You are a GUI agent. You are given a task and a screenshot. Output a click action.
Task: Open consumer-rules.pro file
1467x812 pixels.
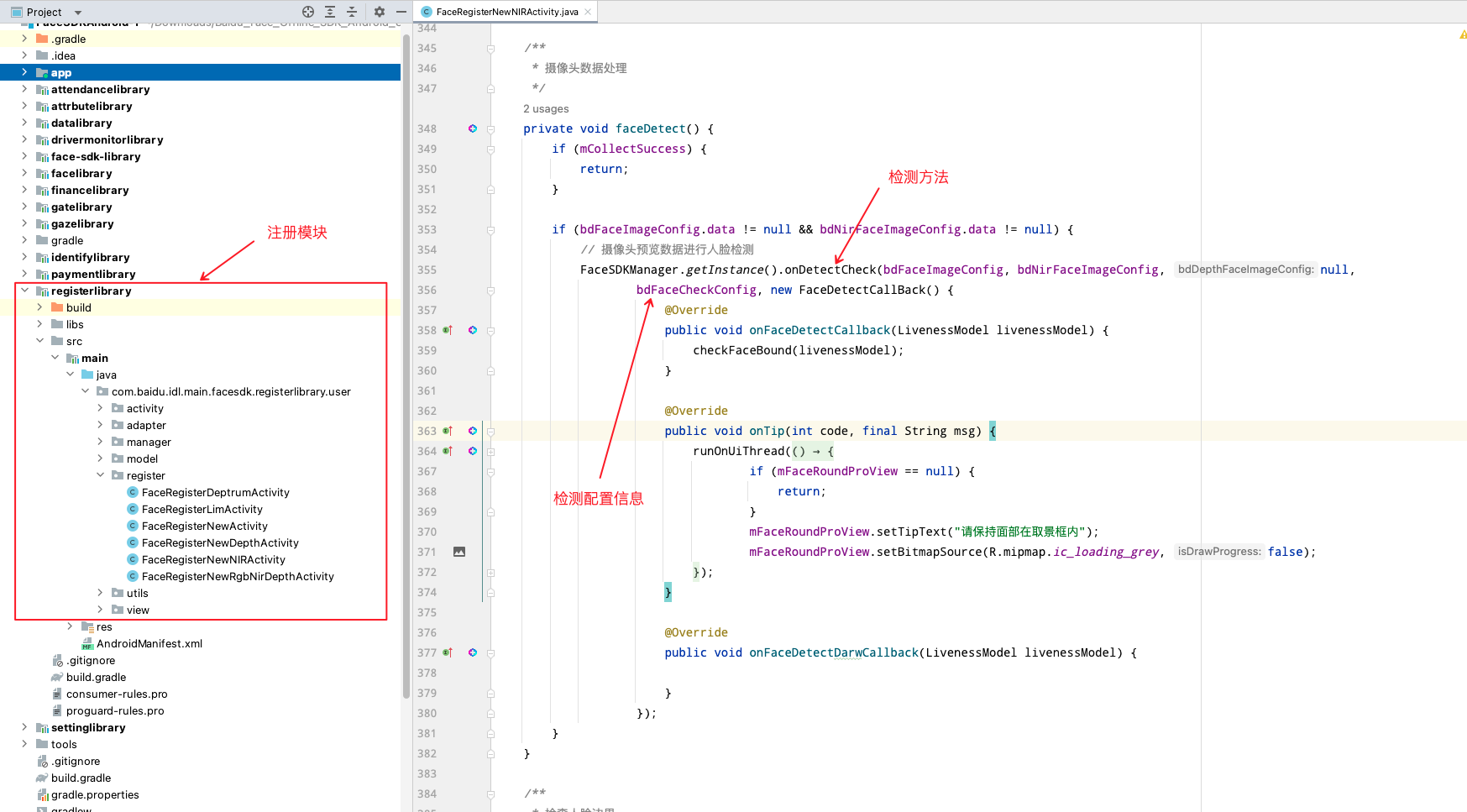(117, 694)
